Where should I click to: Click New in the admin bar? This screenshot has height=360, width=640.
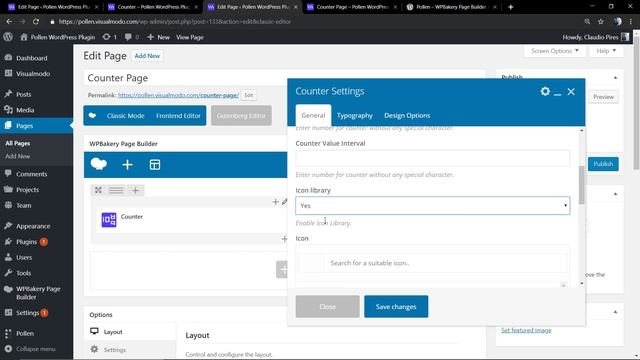pos(158,37)
